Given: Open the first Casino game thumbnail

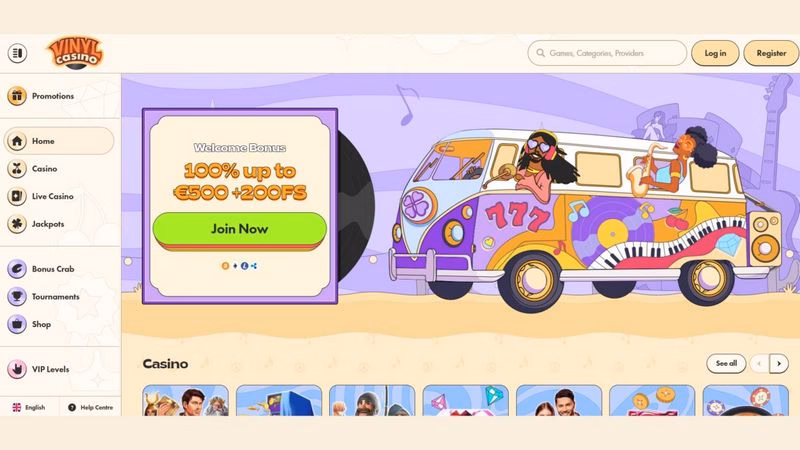Looking at the screenshot, I should click(x=186, y=401).
